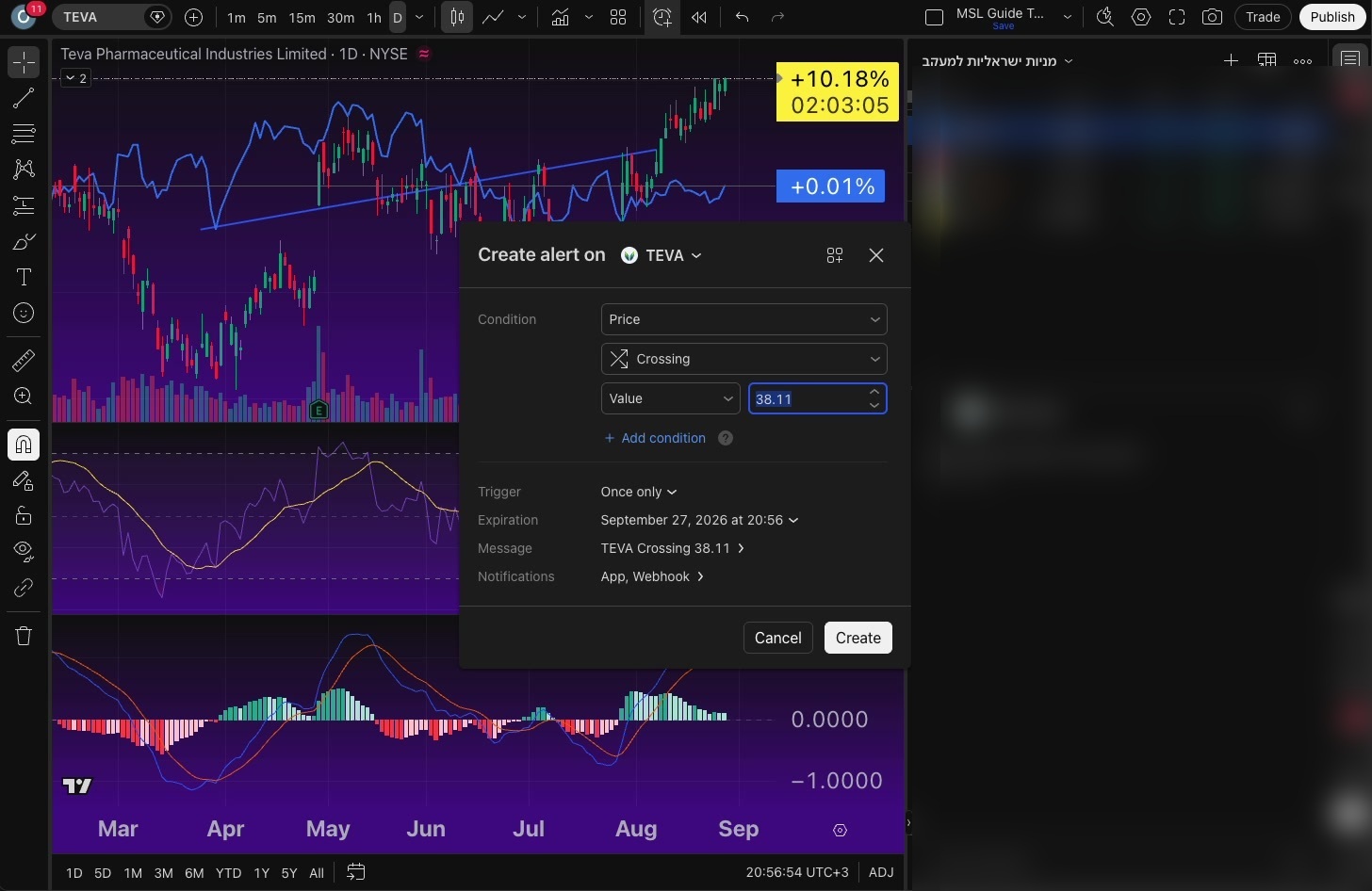
Task: Collapse the indicator legend toggle showing 2
Action: click(75, 78)
